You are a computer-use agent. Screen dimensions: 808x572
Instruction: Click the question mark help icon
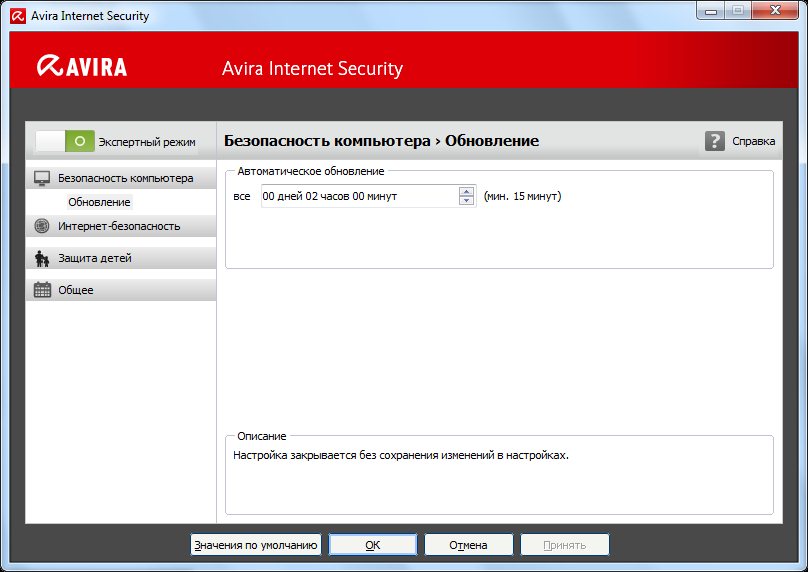(714, 141)
